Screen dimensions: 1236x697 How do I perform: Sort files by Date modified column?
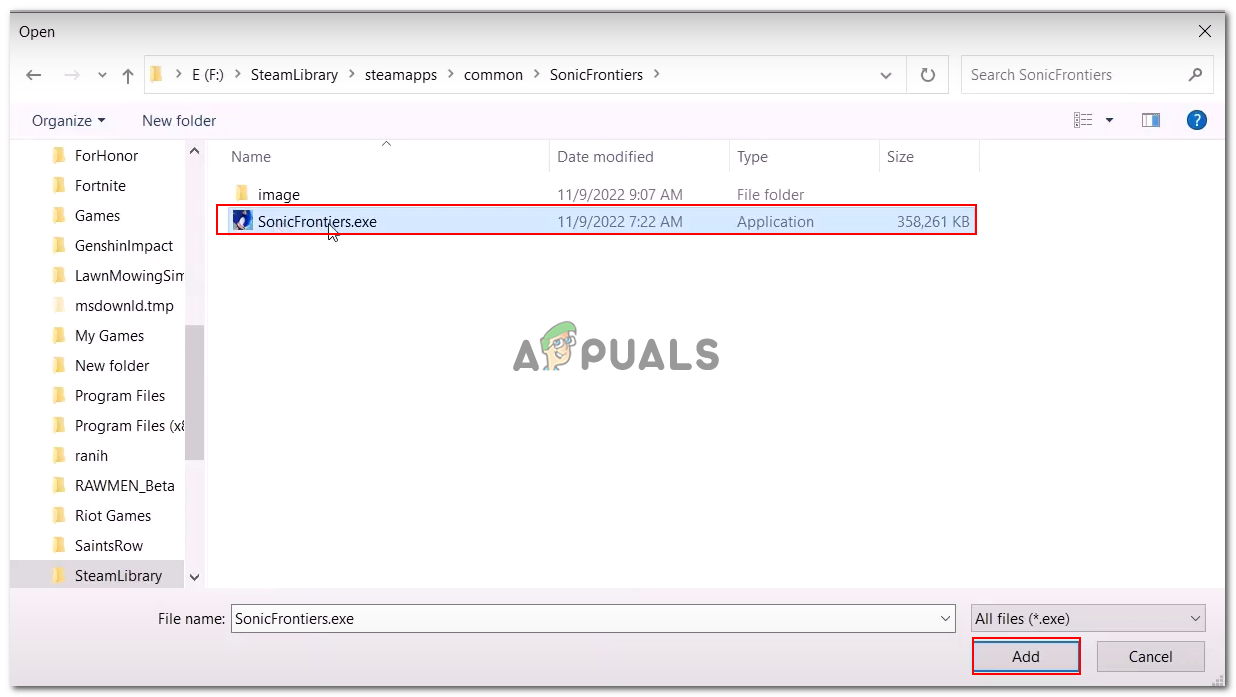605,157
